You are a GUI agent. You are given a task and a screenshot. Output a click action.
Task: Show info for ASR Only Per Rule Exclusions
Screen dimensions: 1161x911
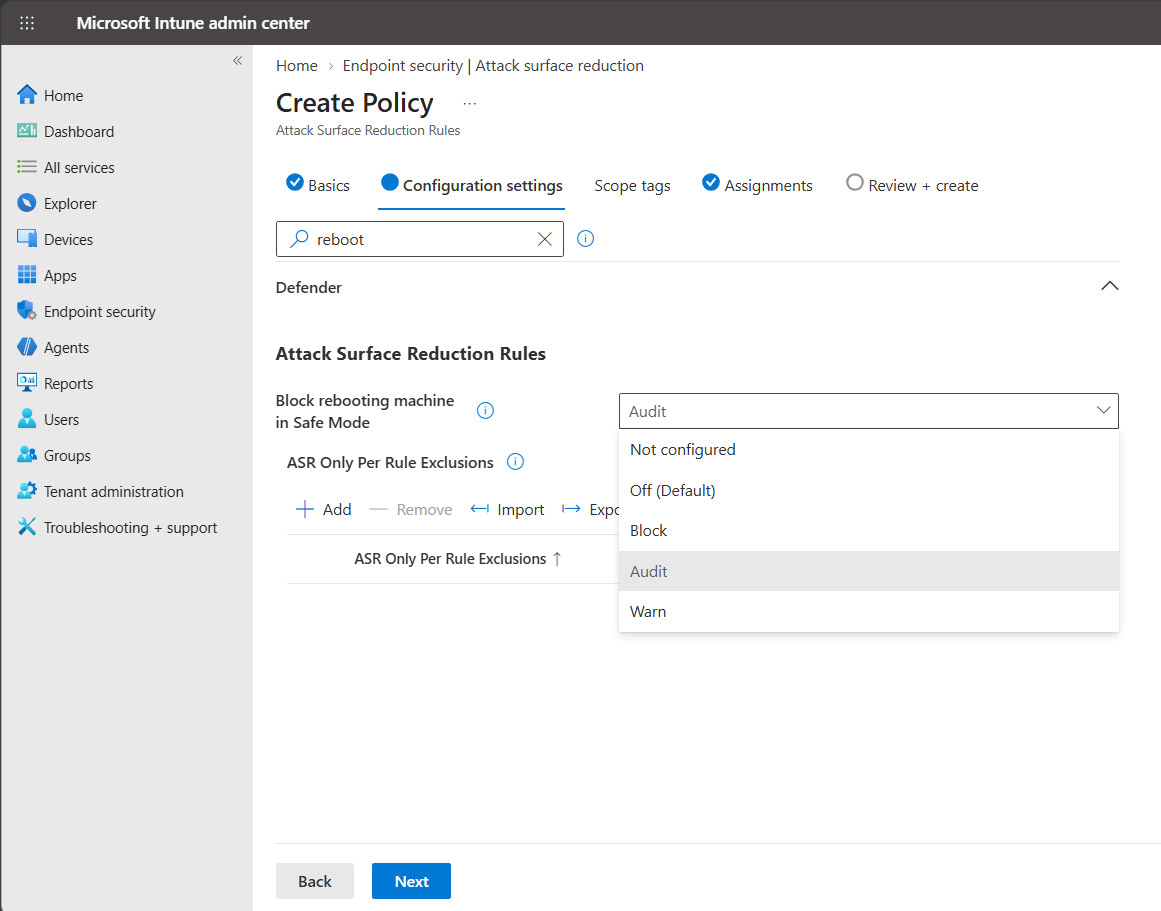515,461
